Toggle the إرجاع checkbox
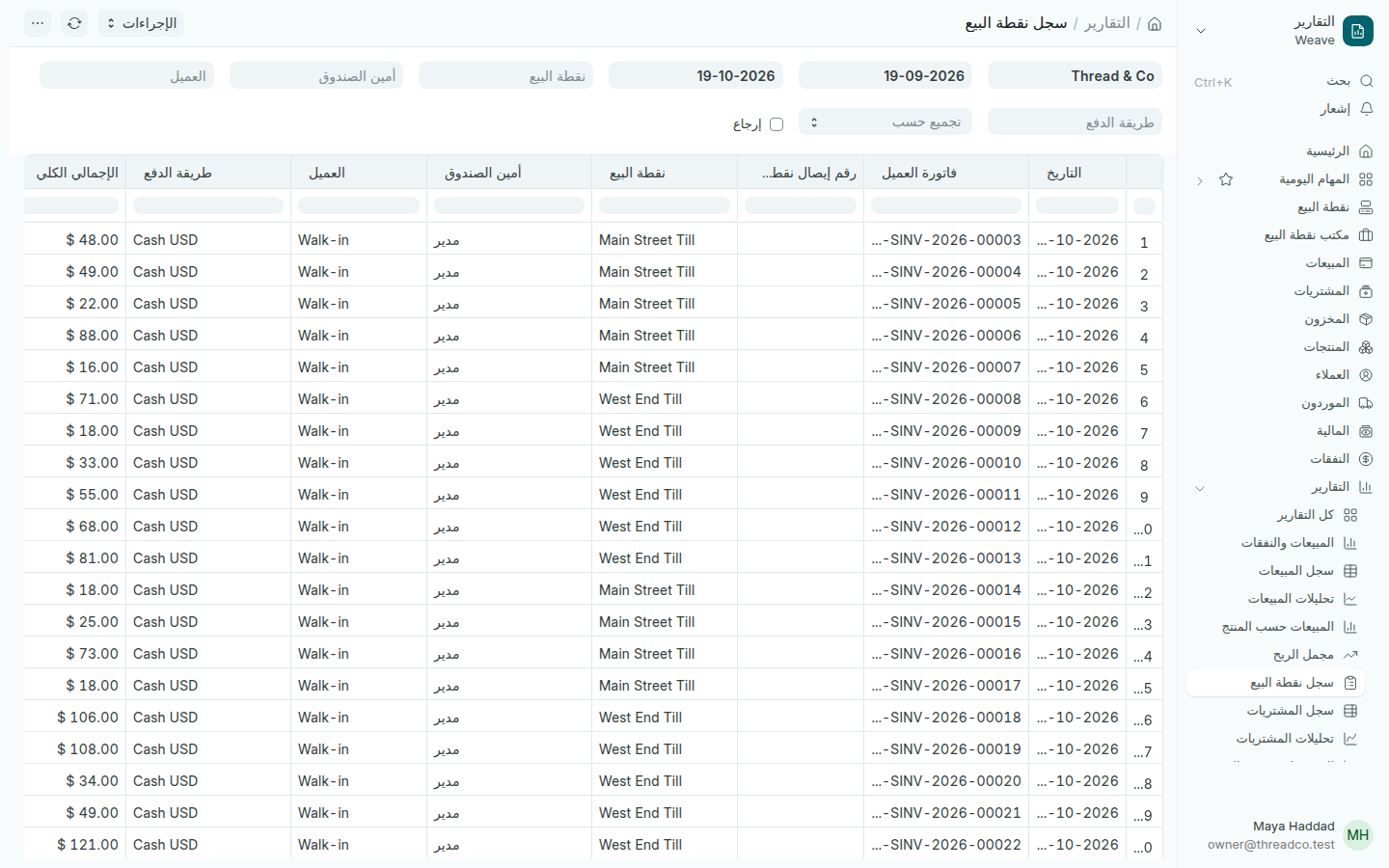Image resolution: width=1389 pixels, height=868 pixels. (776, 124)
